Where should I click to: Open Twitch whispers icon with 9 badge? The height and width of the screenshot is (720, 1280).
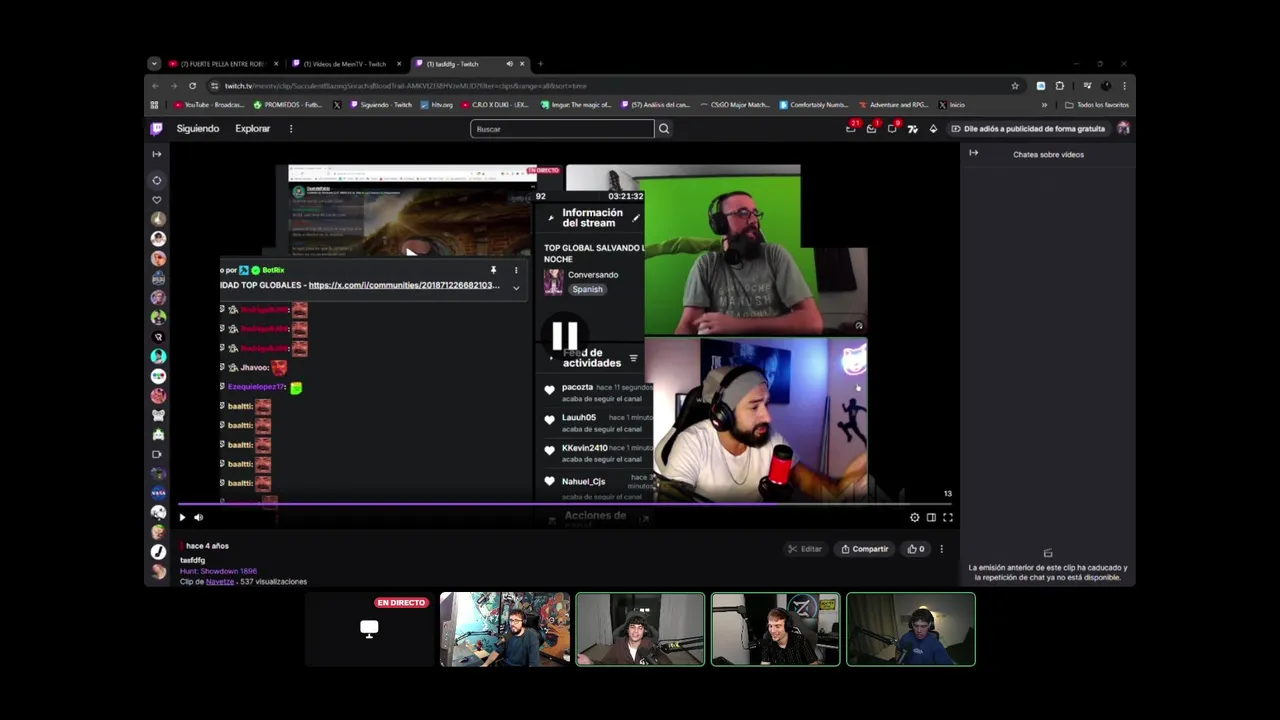coord(892,128)
